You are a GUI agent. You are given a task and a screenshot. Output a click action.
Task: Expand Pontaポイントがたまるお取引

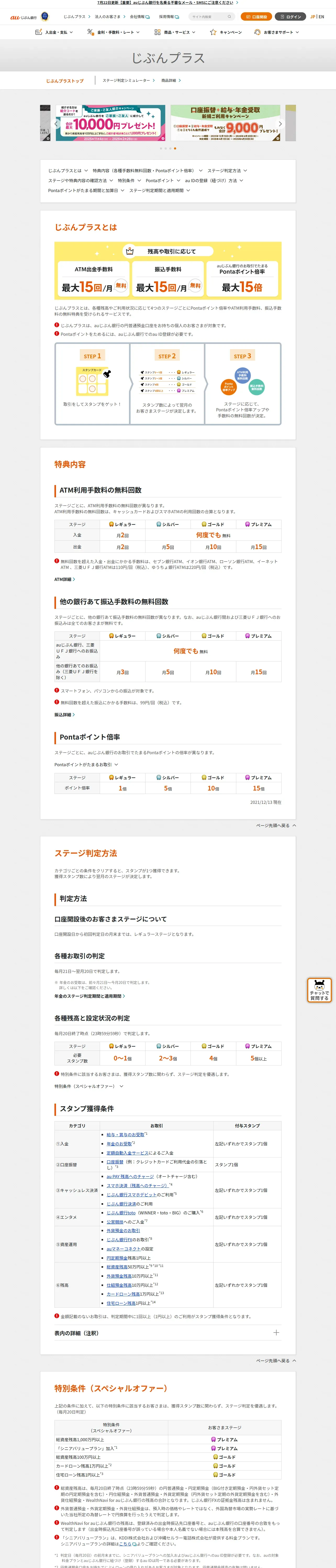point(86,764)
